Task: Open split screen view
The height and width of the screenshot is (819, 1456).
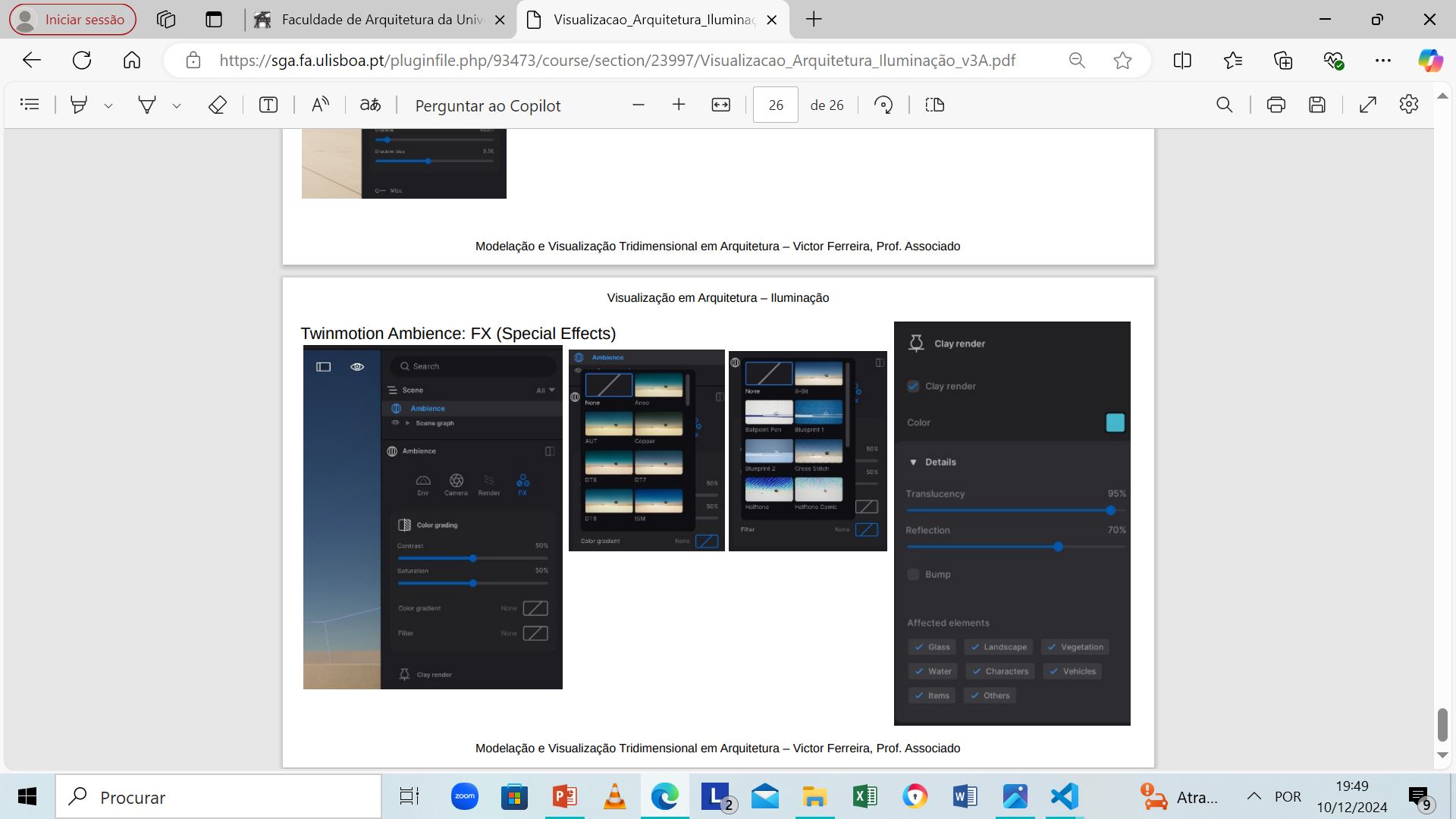Action: [x=1182, y=60]
